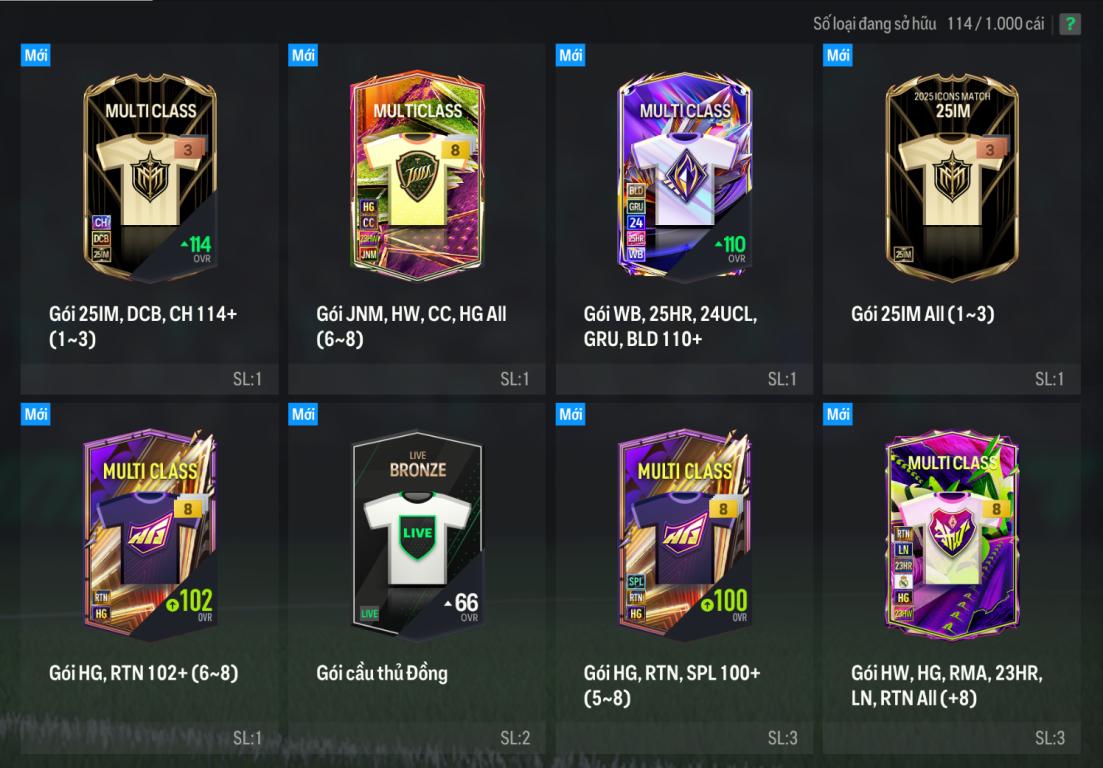The height and width of the screenshot is (768, 1103).
Task: Click the Gói 25IM All (1~3) title
Action: [x=922, y=314]
